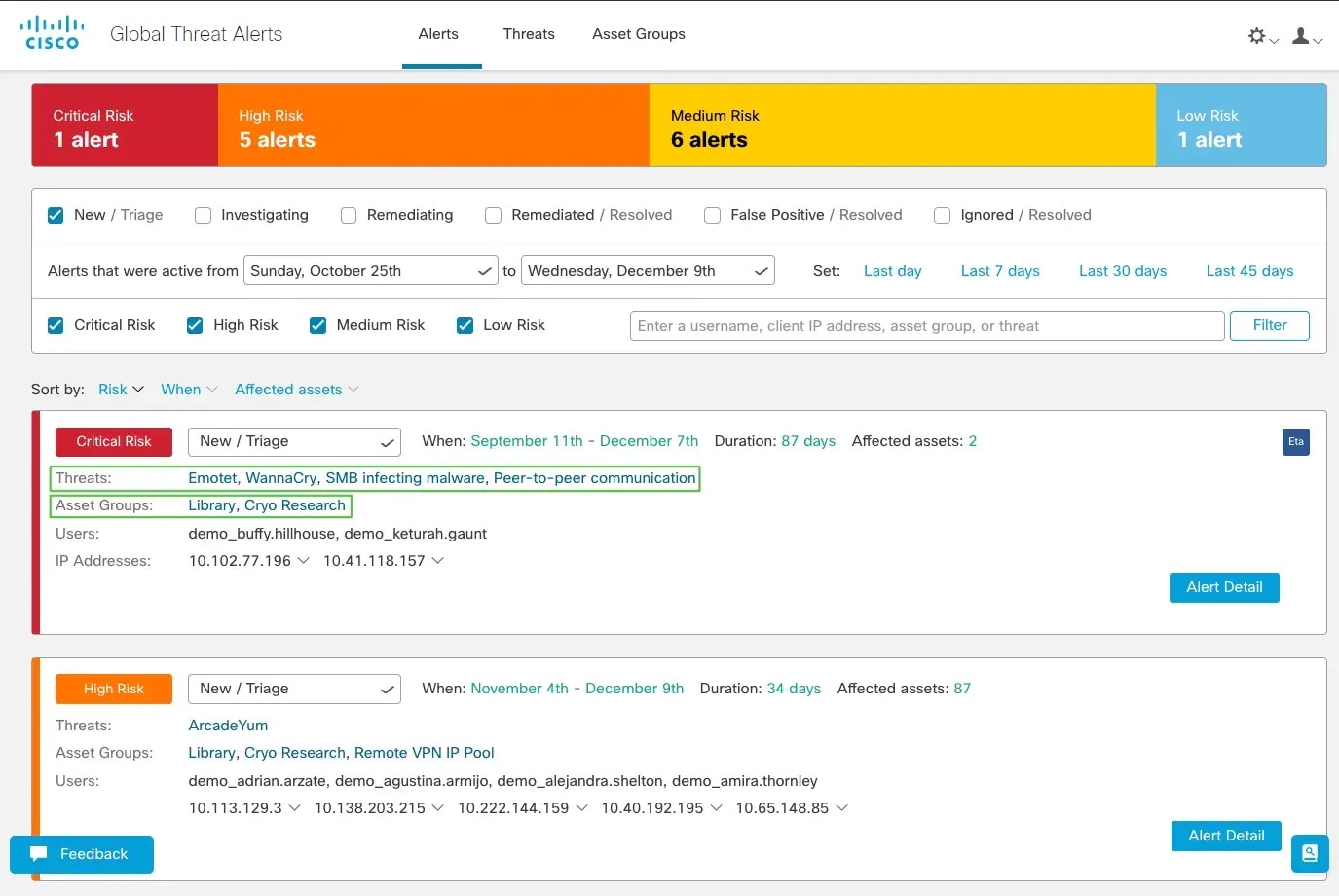Viewport: 1339px width, 896px height.
Task: Check Ignored / Resolved status
Action: pyautogui.click(x=943, y=215)
